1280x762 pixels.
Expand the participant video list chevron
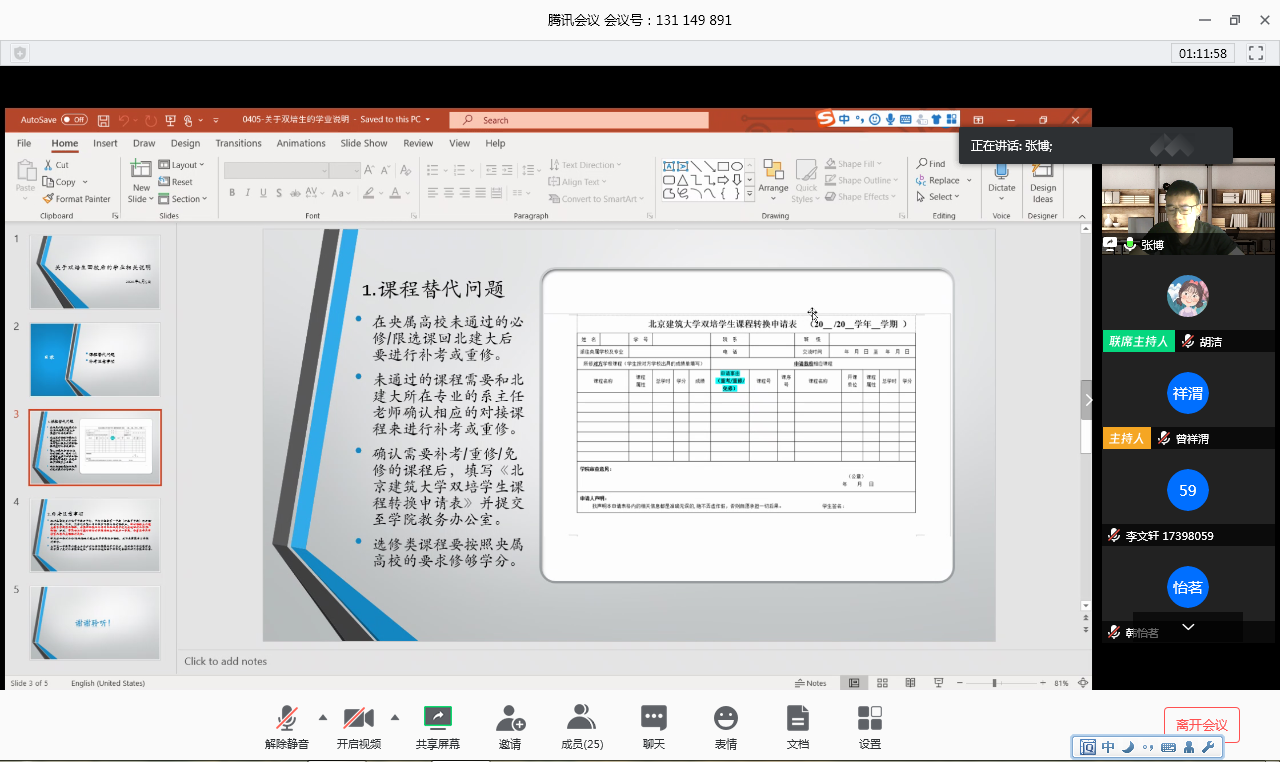pos(1188,627)
